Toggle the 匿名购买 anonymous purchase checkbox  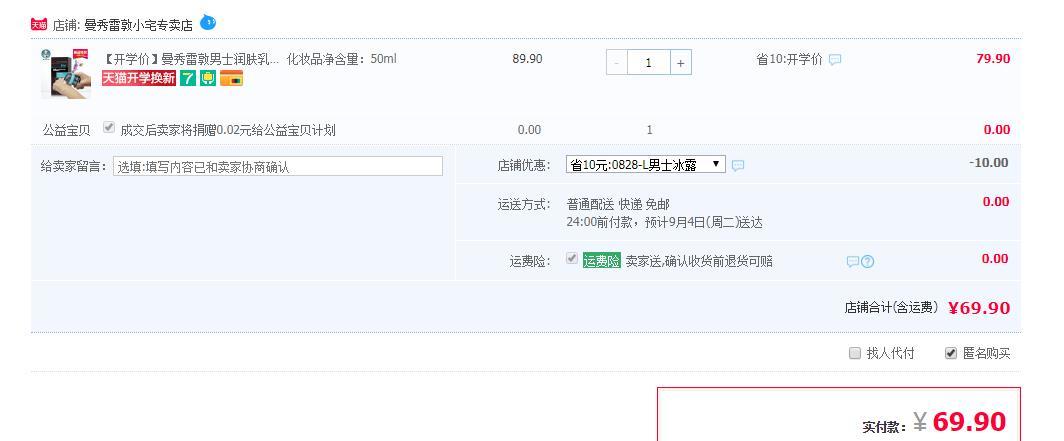click(x=951, y=353)
